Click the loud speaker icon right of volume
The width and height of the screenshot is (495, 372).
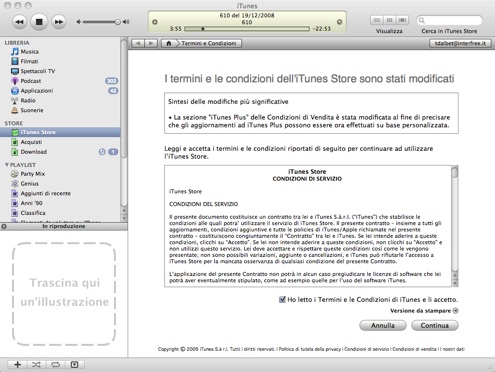click(126, 22)
